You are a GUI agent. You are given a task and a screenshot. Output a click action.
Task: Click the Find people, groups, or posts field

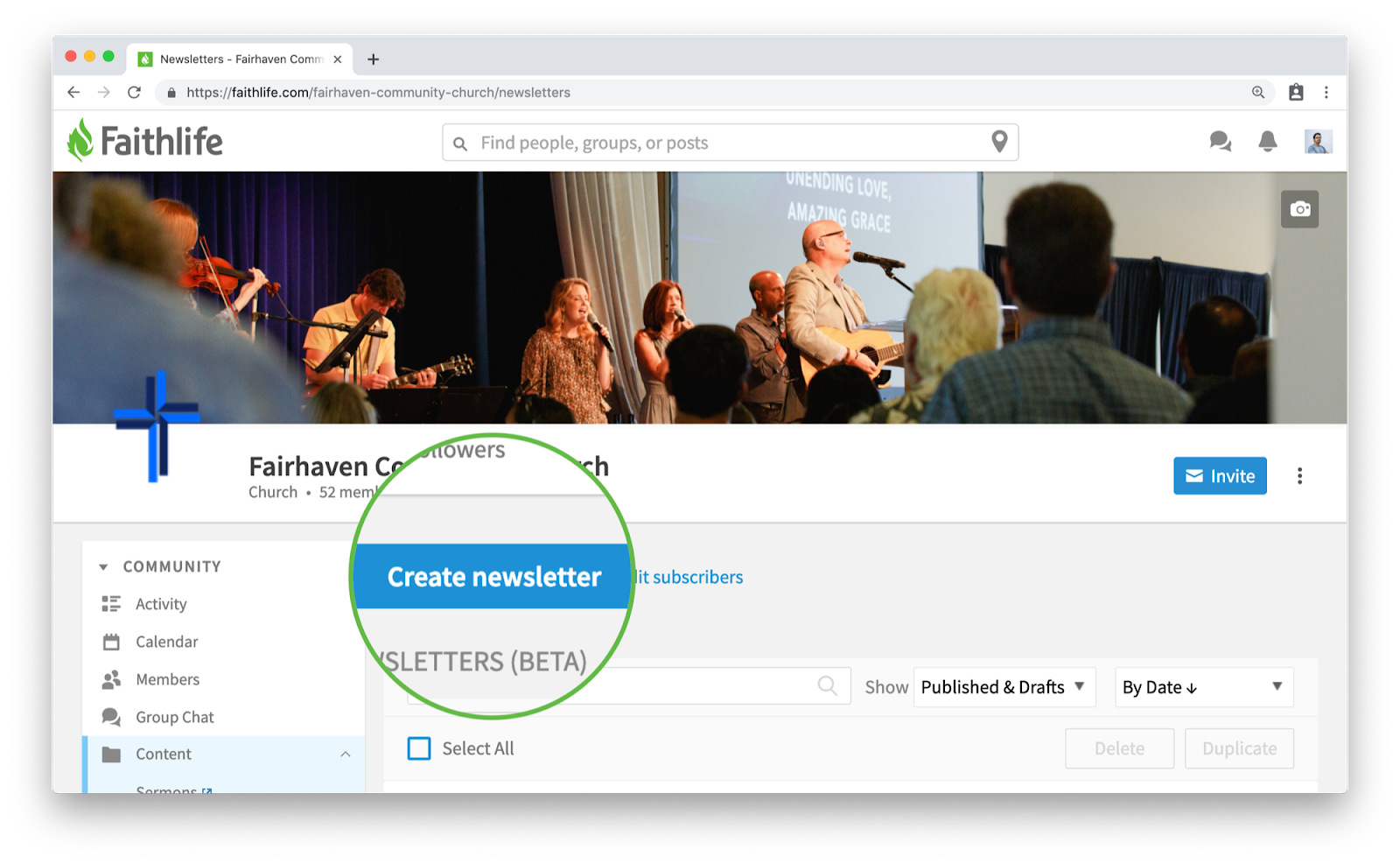point(730,143)
